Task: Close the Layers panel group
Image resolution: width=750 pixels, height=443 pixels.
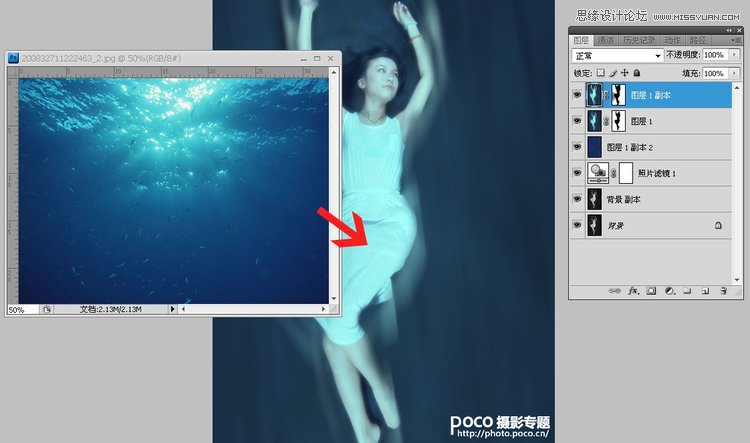Action: point(739,30)
